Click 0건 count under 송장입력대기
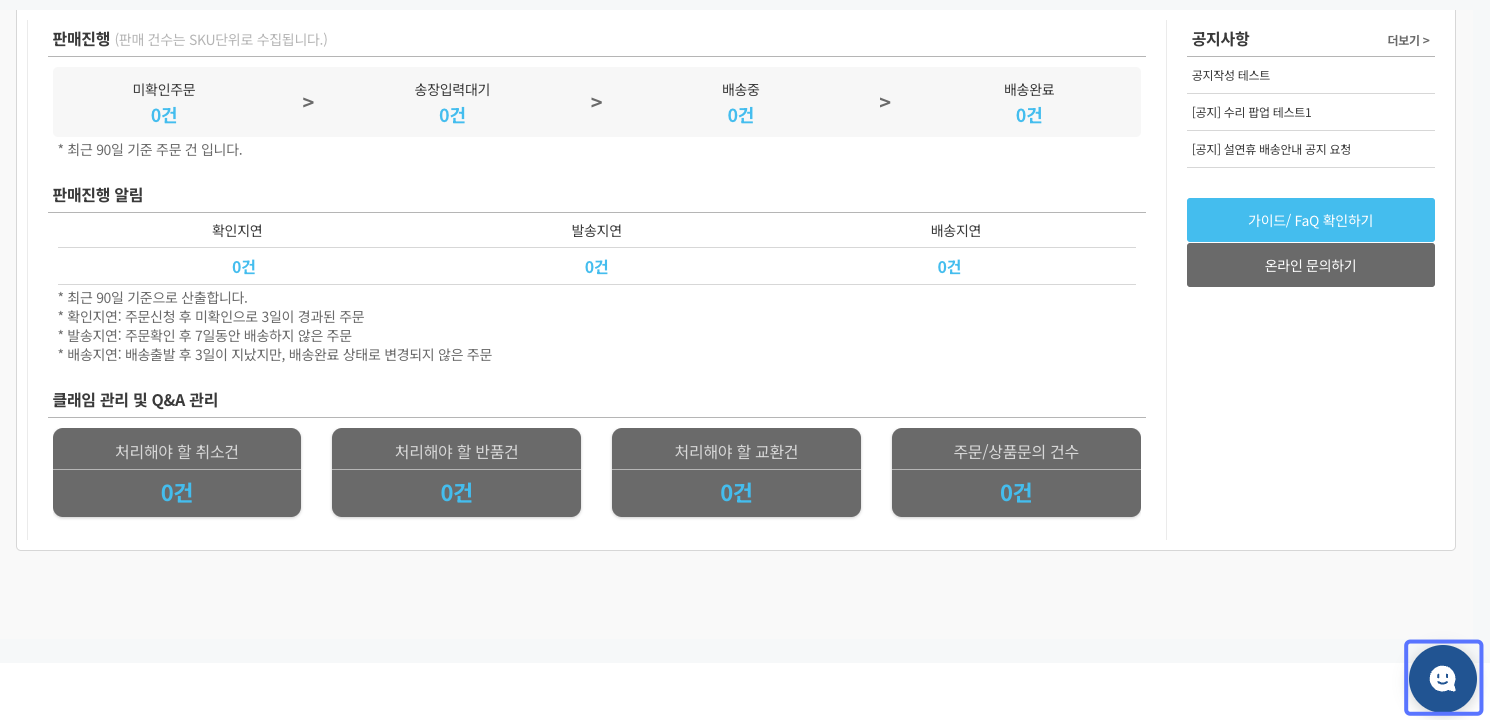 [x=452, y=115]
